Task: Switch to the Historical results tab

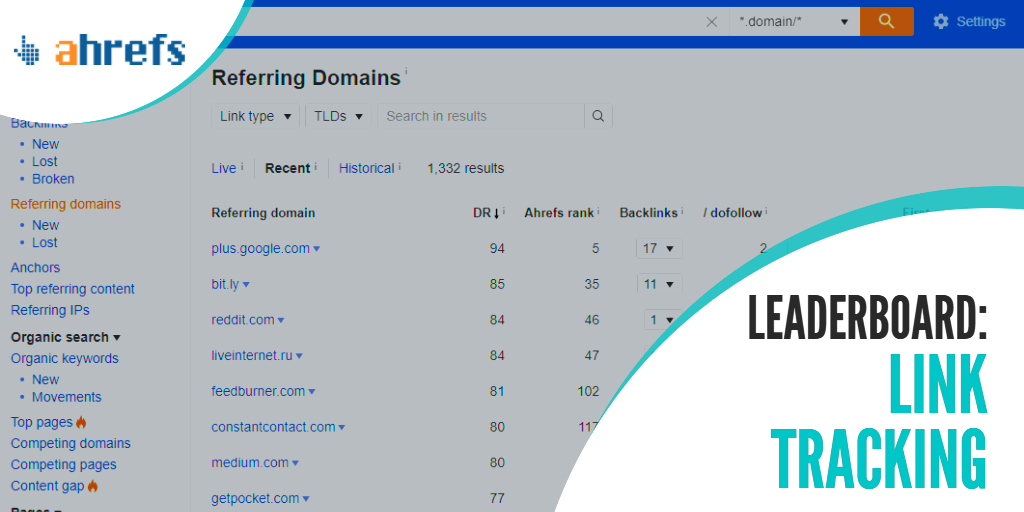Action: click(366, 168)
